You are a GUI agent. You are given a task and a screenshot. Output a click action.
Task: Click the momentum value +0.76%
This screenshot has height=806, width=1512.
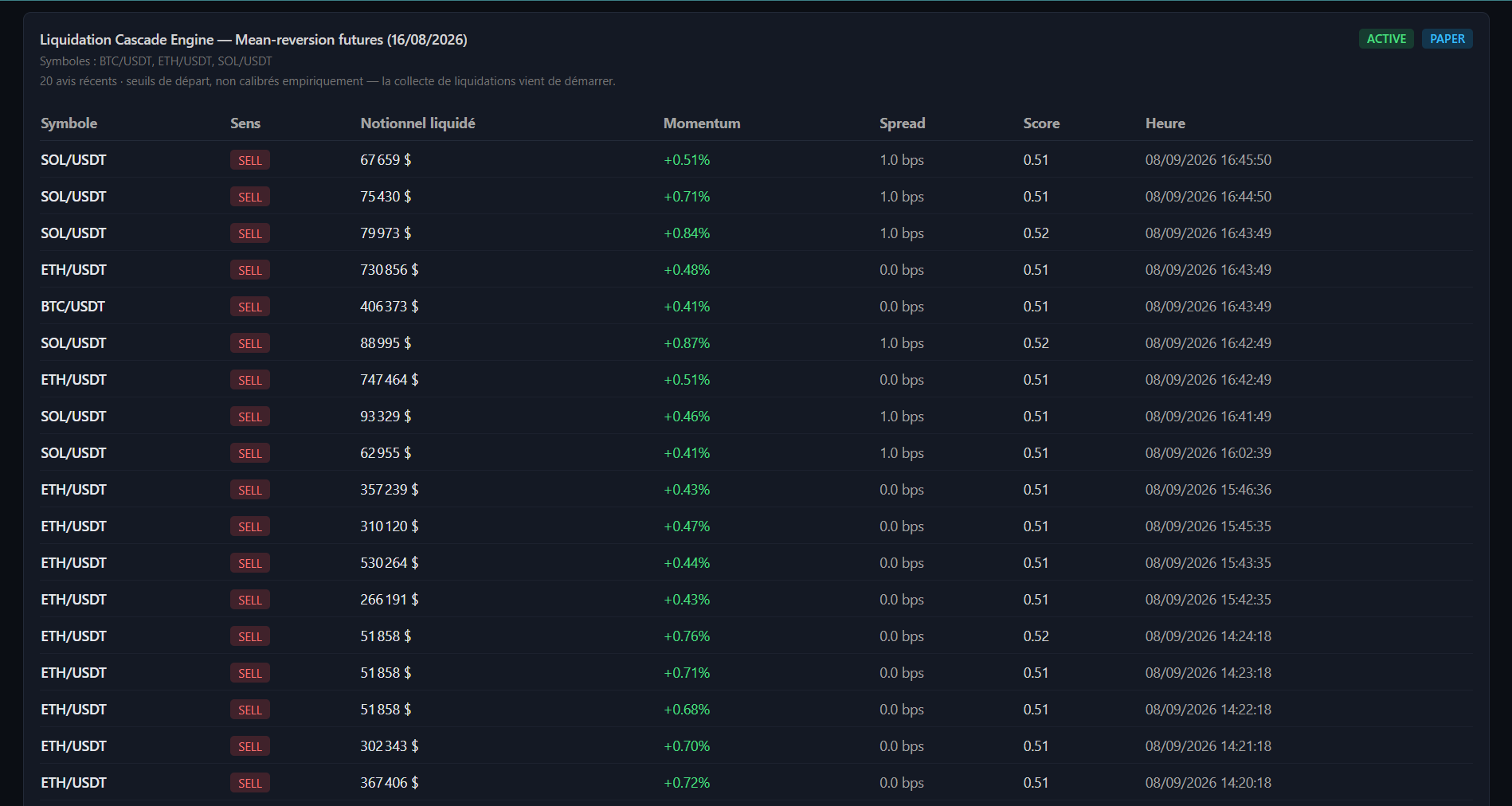coord(687,636)
